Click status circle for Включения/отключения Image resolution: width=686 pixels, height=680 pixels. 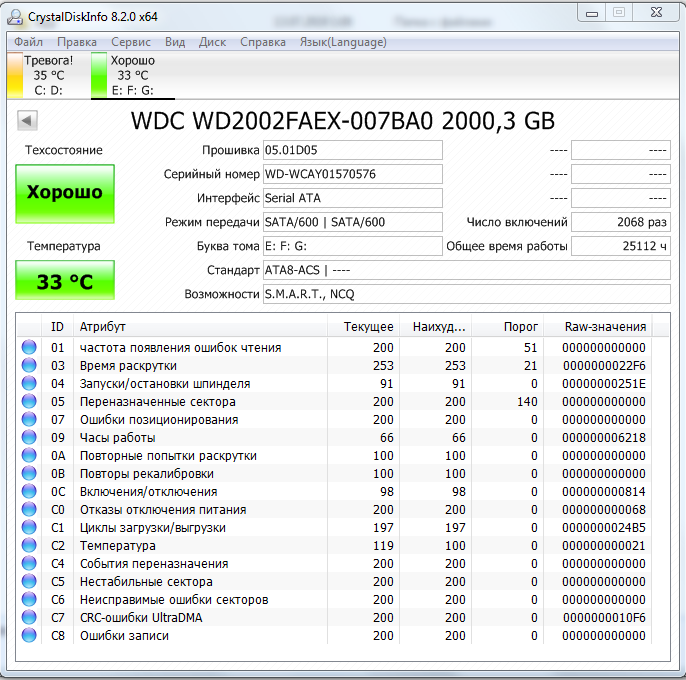[29, 491]
